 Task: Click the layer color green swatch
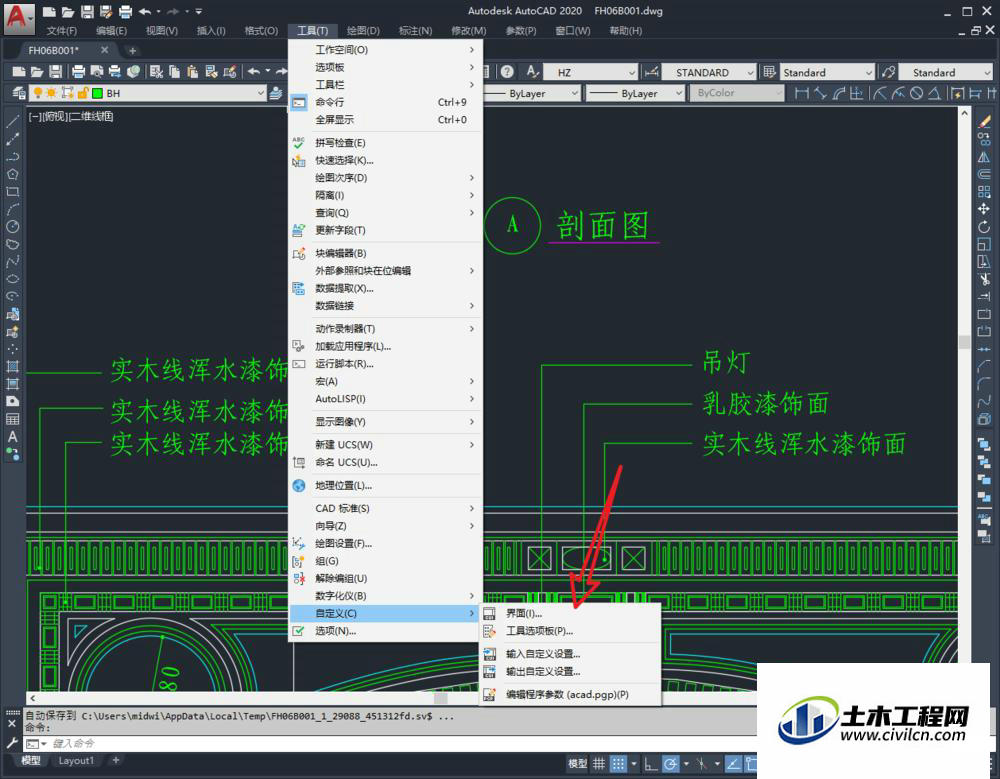pyautogui.click(x=98, y=93)
